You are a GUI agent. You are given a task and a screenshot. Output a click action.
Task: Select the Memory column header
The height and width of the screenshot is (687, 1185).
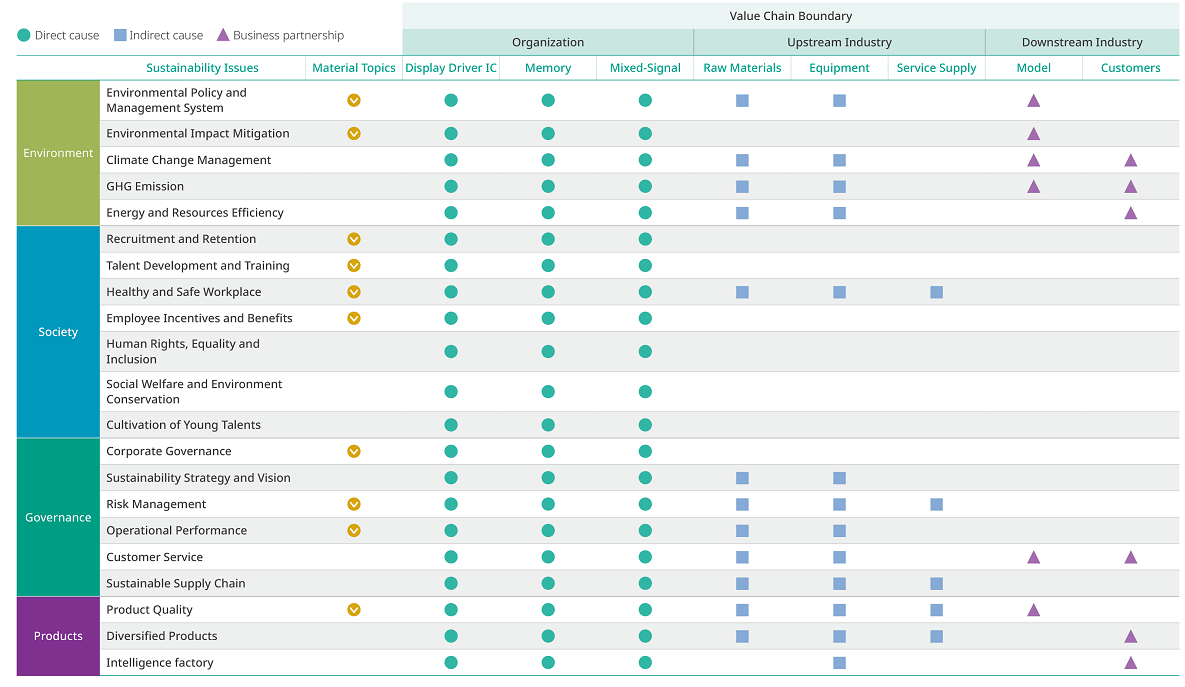coord(548,68)
